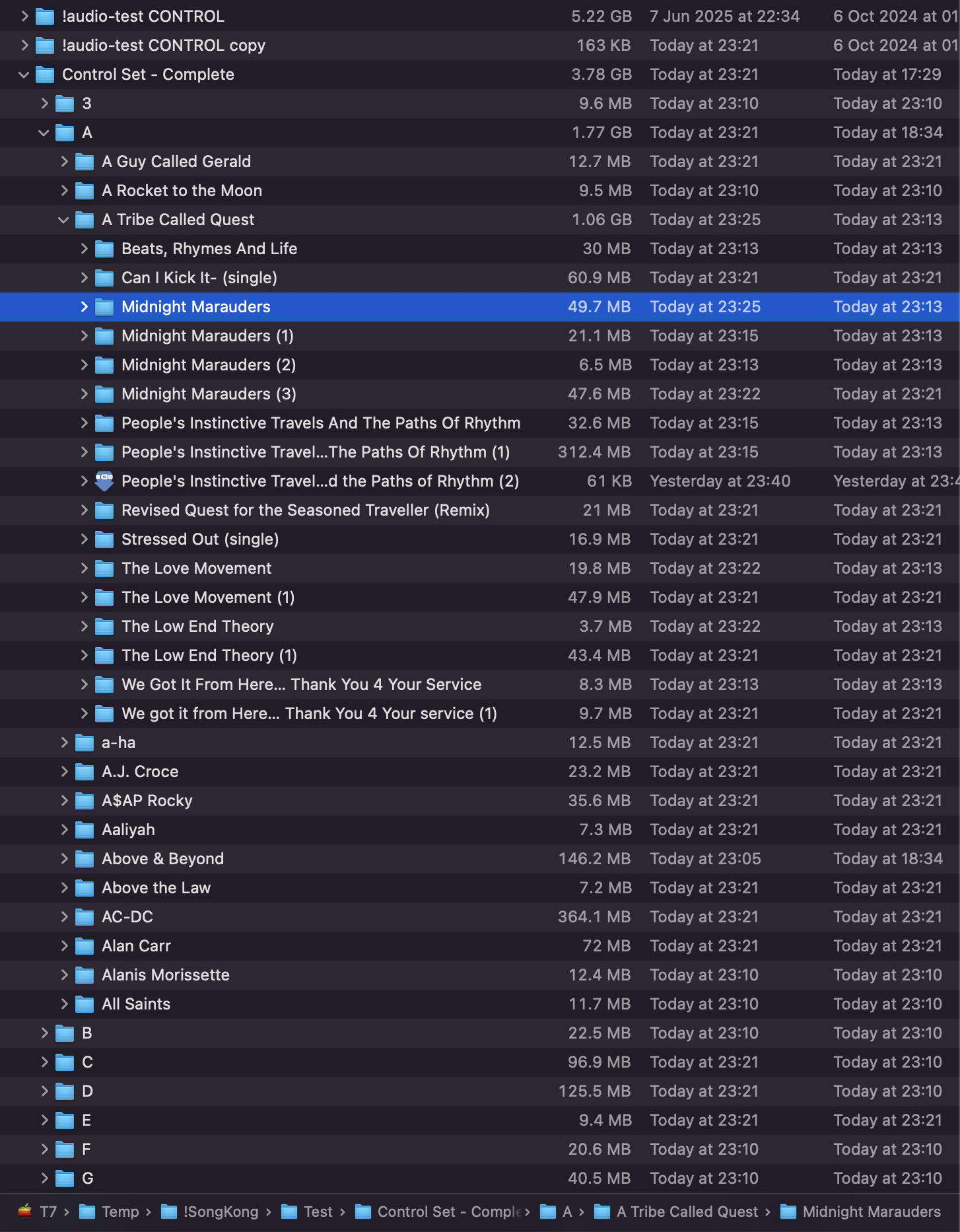Click the a-ha folder icon
Screen dimensions: 960x1232
(85, 743)
